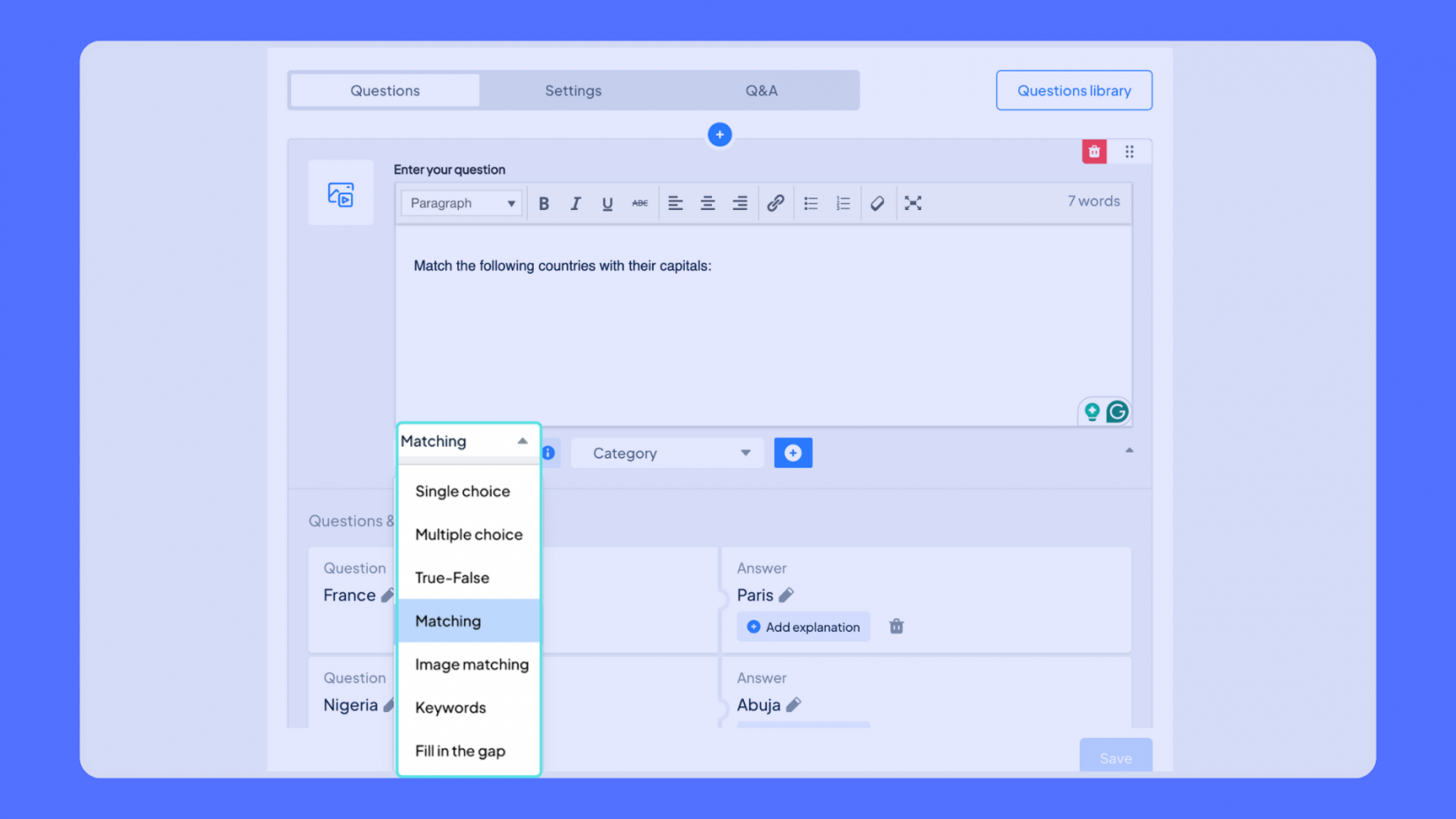Apply italic formatting
Viewport: 1456px width, 819px height.
tap(575, 203)
